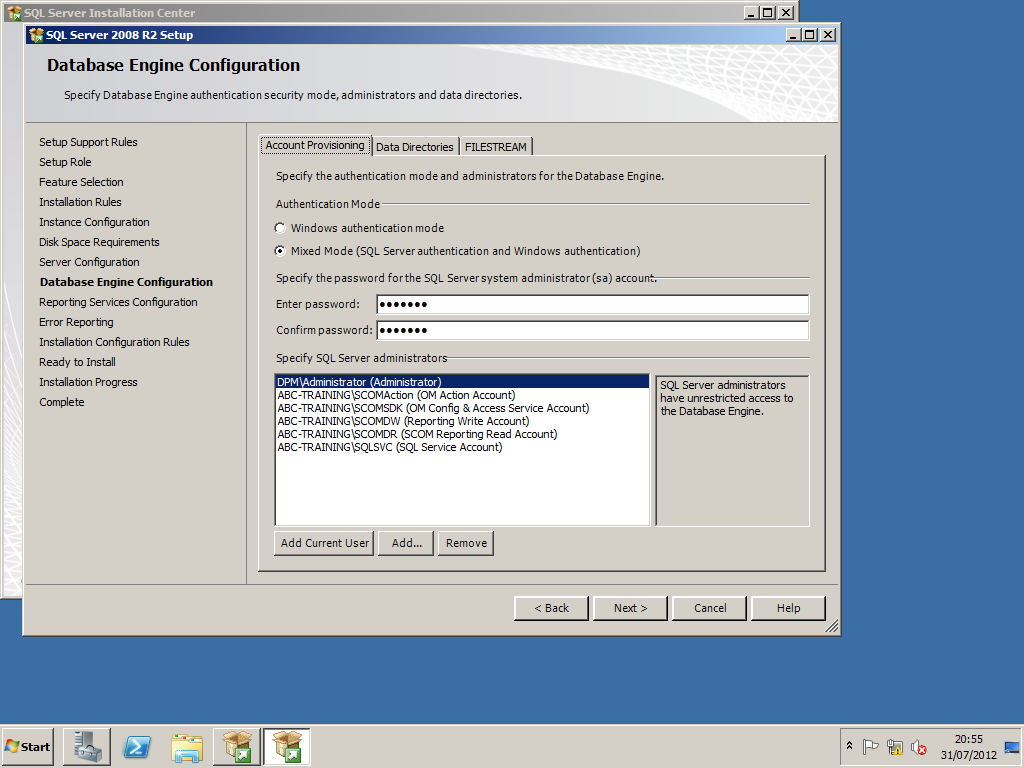Switch to the FILESTREAM tab
Viewport: 1024px width, 768px height.
pos(496,147)
